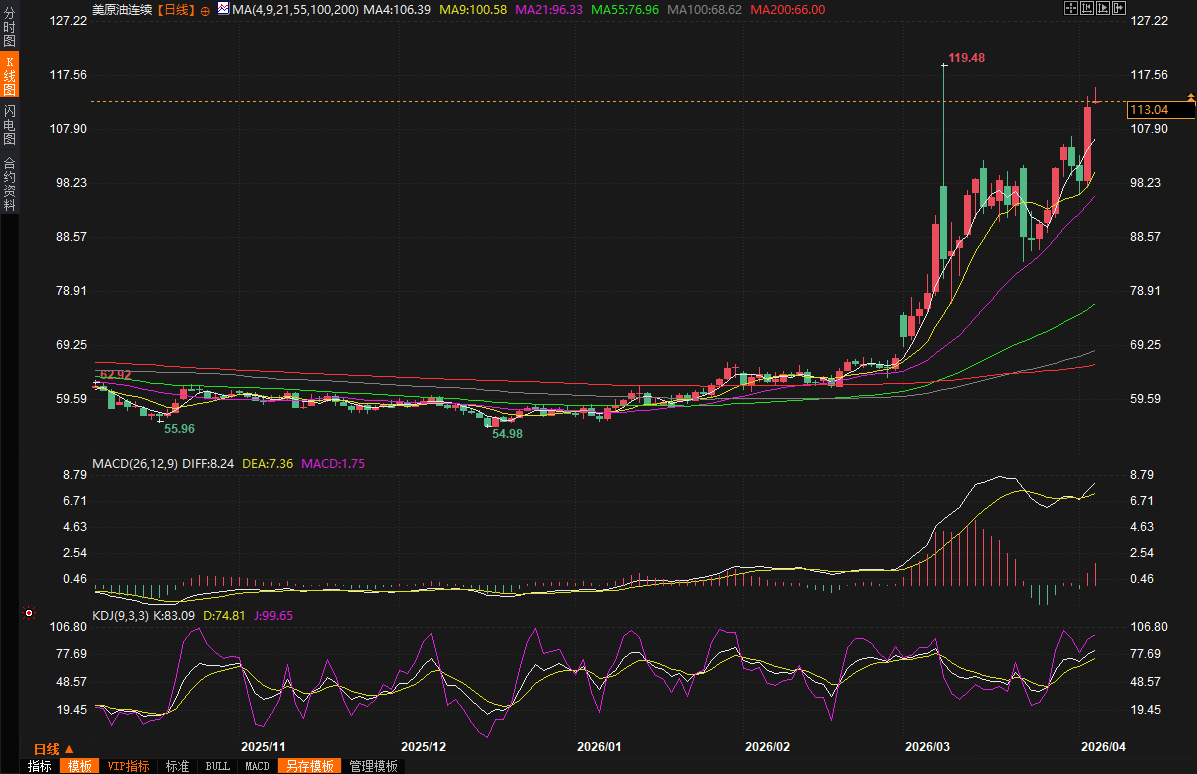
Task: Click the MA9:100.58 value
Action: pyautogui.click(x=473, y=10)
